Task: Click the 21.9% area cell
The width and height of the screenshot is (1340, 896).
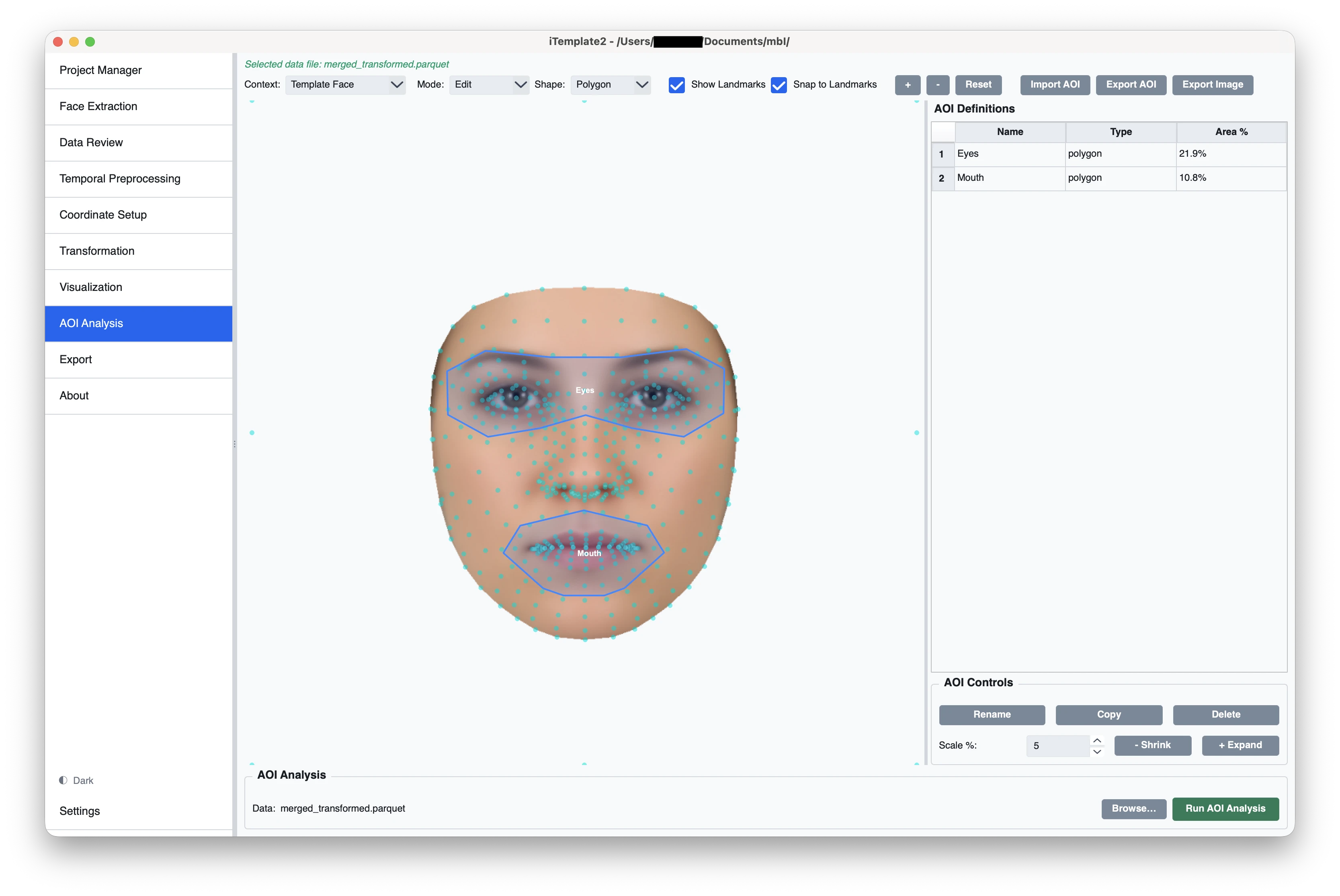Action: click(1231, 154)
